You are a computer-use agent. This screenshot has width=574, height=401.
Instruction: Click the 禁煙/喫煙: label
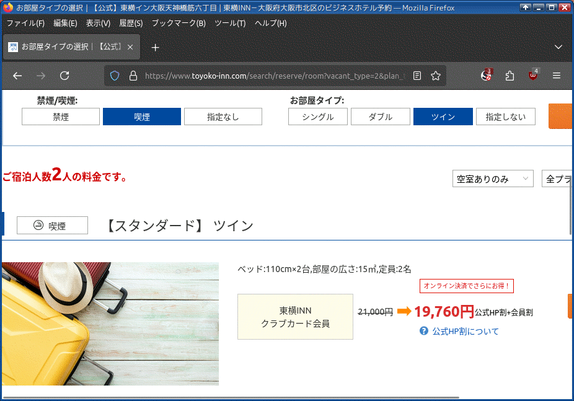57,101
